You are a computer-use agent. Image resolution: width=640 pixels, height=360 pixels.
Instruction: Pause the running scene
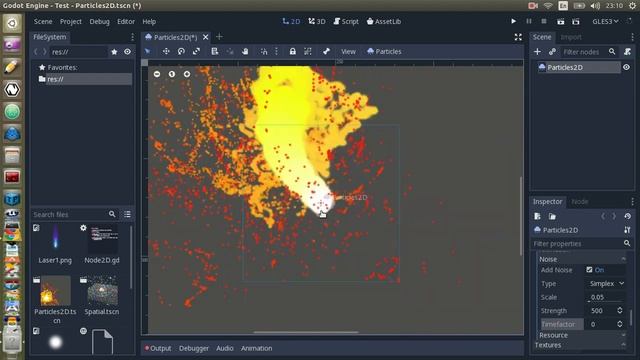coord(529,21)
